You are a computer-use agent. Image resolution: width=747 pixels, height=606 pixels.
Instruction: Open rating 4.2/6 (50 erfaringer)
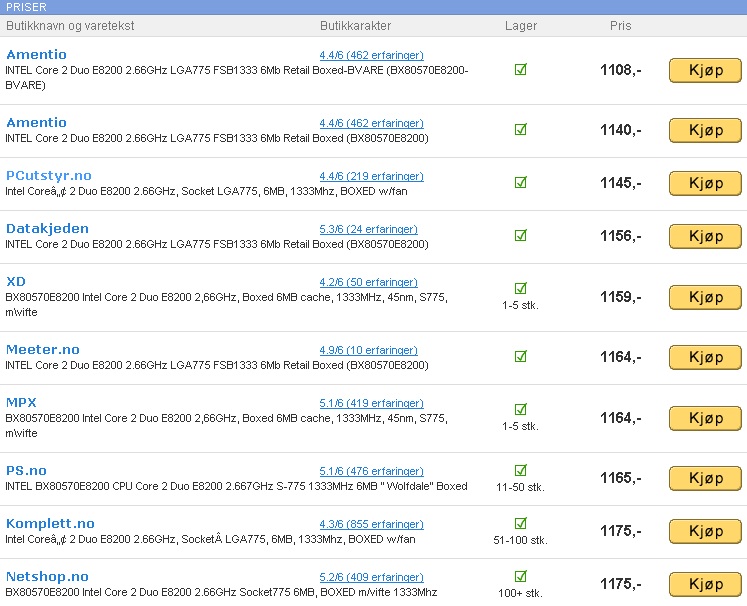coord(368,282)
